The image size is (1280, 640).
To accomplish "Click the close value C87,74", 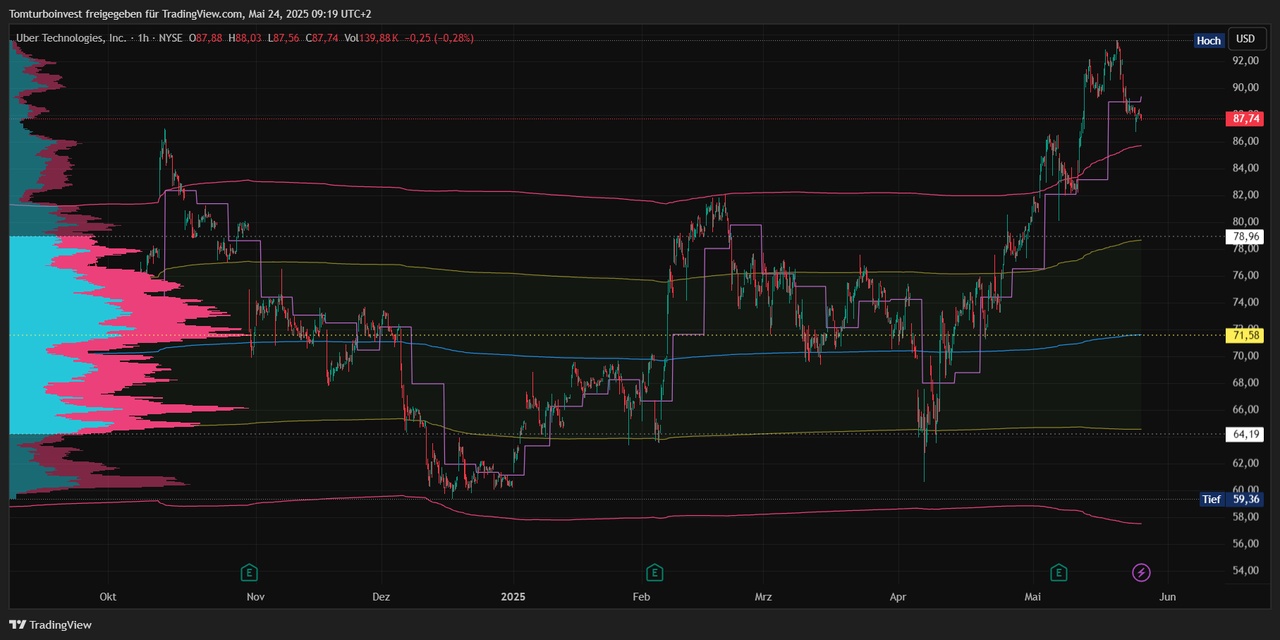I will coord(322,38).
